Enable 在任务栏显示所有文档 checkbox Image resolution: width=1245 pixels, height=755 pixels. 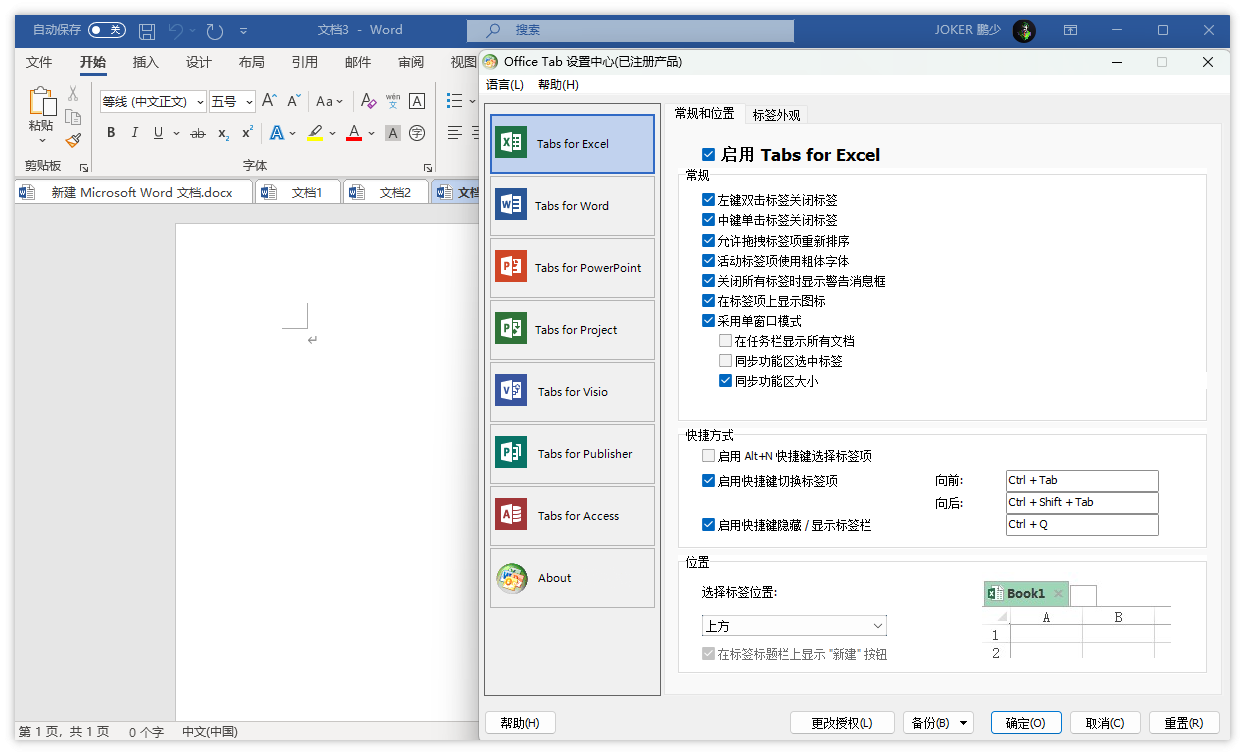pyautogui.click(x=726, y=341)
